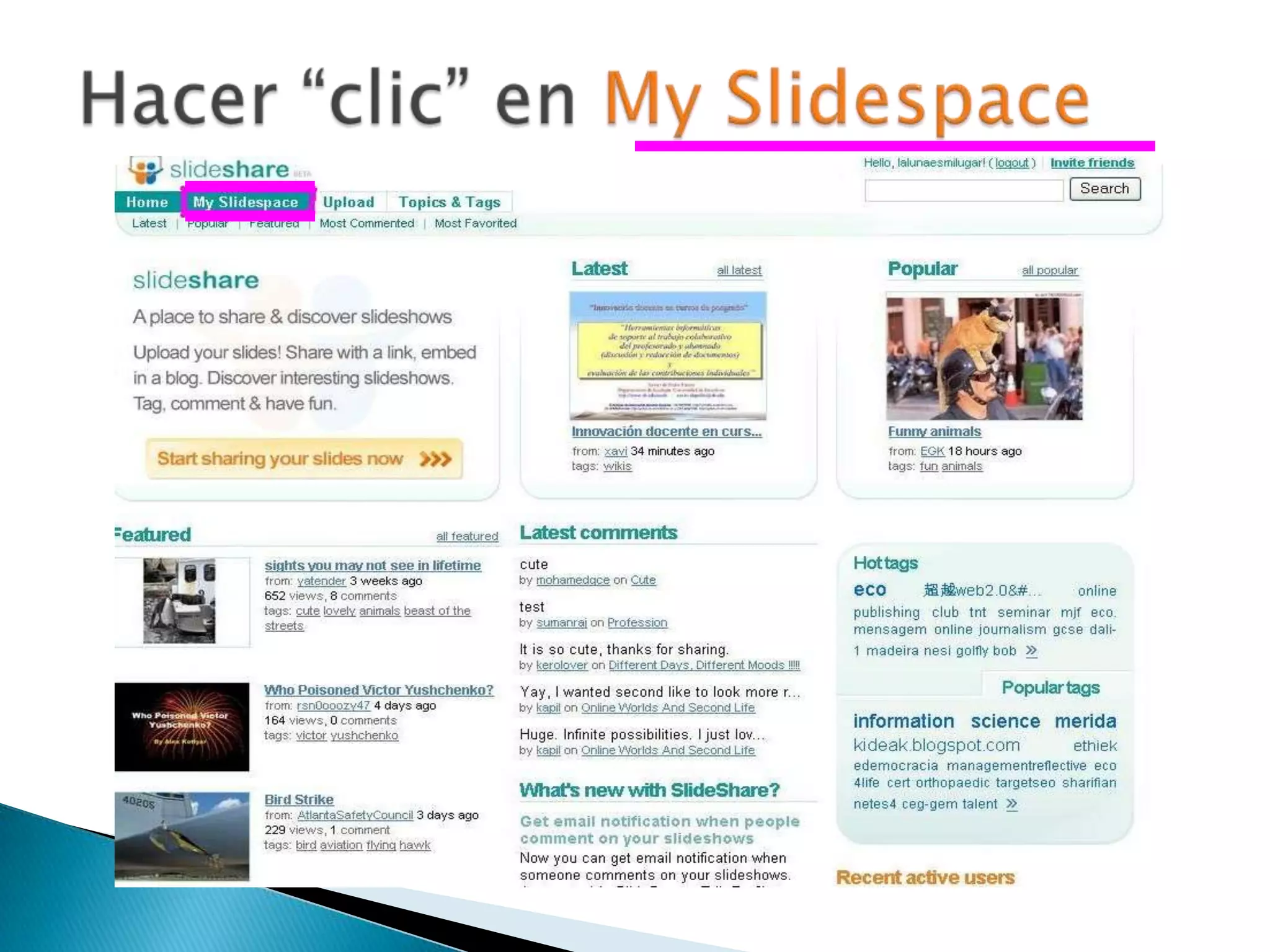Image resolution: width=1270 pixels, height=952 pixels.
Task: Open the My Slidespace tab
Action: click(x=246, y=202)
